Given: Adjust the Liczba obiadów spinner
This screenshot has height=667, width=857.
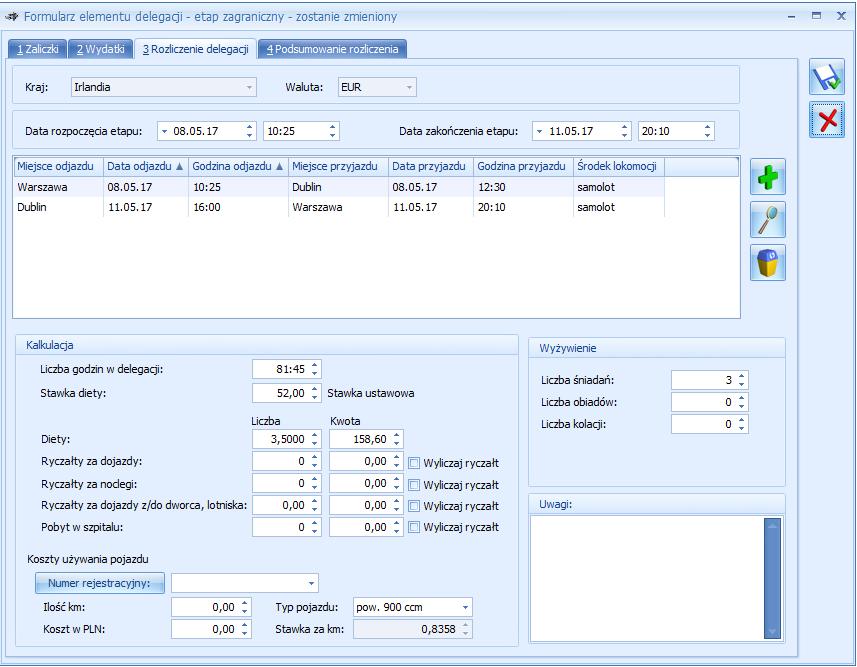Looking at the screenshot, I should coord(741,402).
